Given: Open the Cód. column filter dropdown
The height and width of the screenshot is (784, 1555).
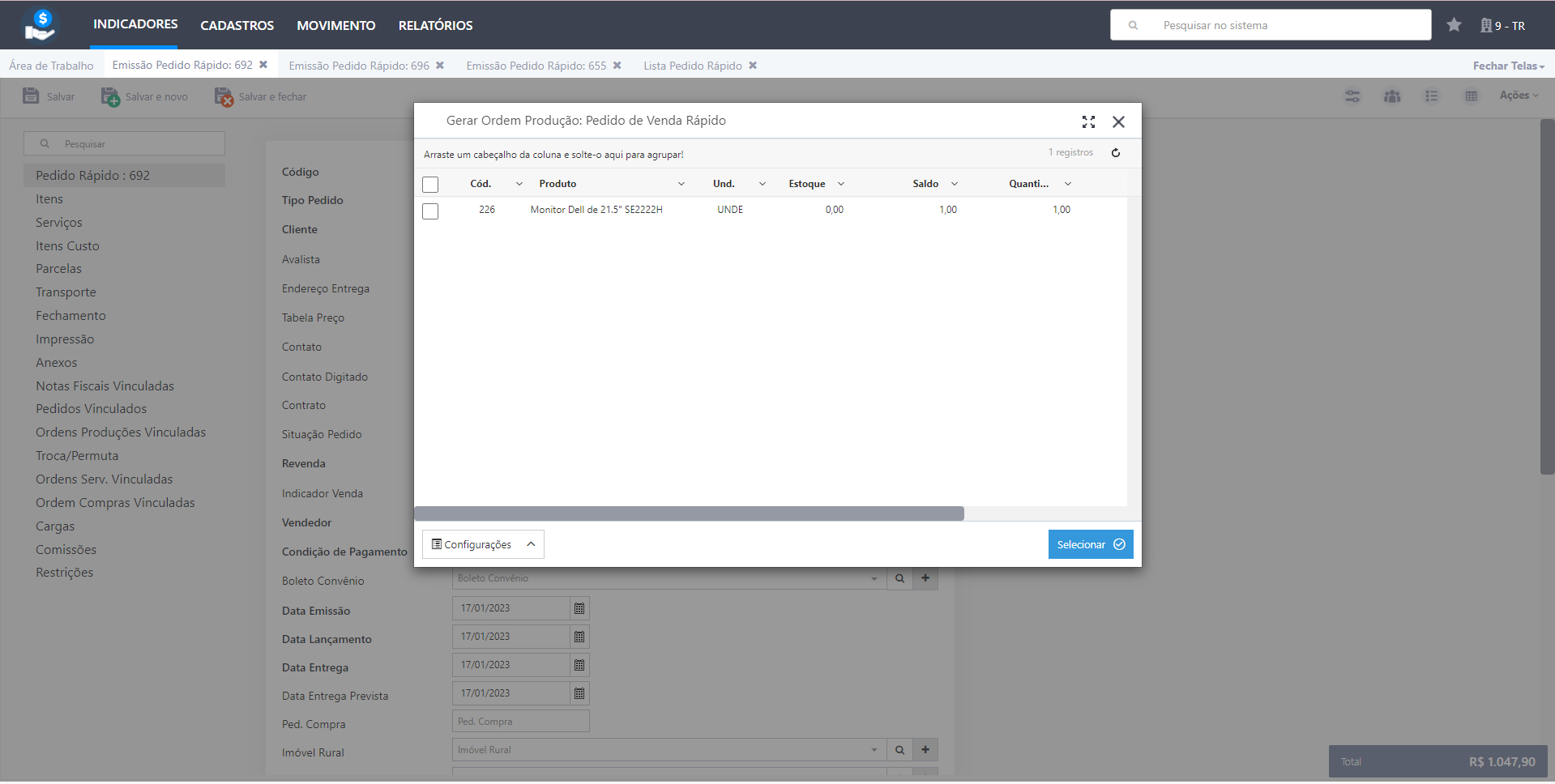Looking at the screenshot, I should coord(519,184).
